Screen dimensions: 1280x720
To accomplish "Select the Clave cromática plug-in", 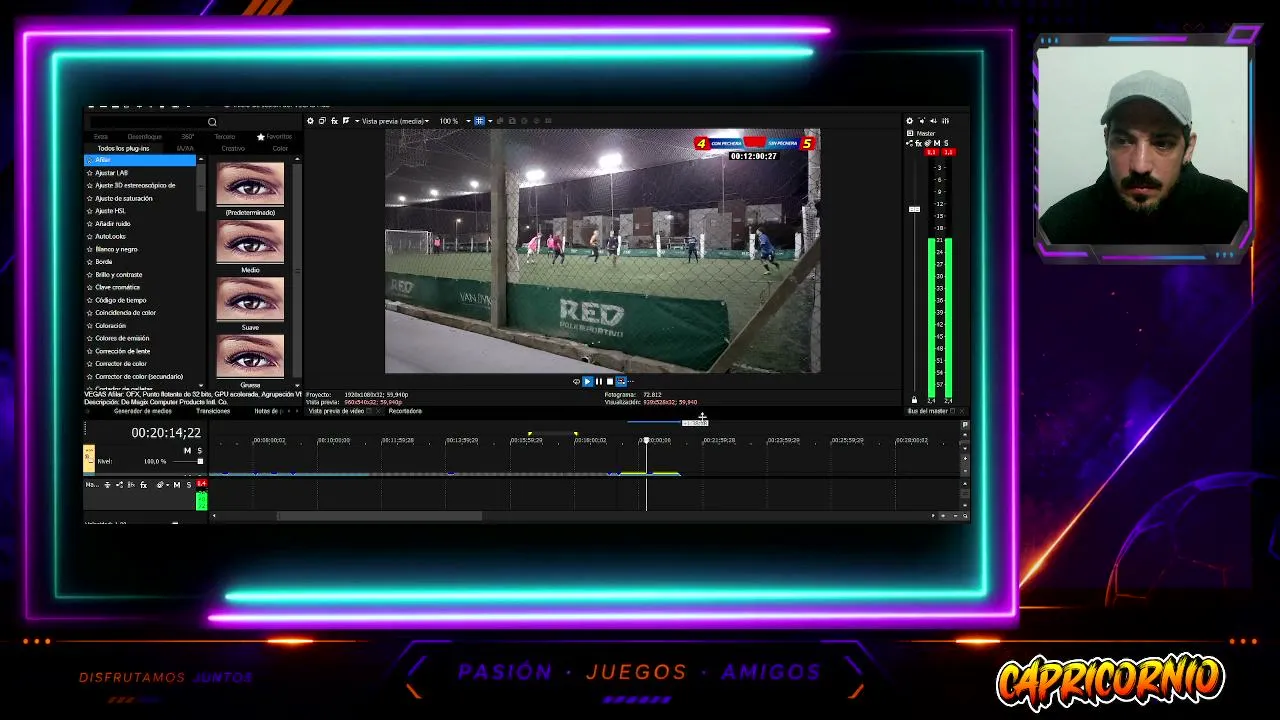I will [x=117, y=287].
